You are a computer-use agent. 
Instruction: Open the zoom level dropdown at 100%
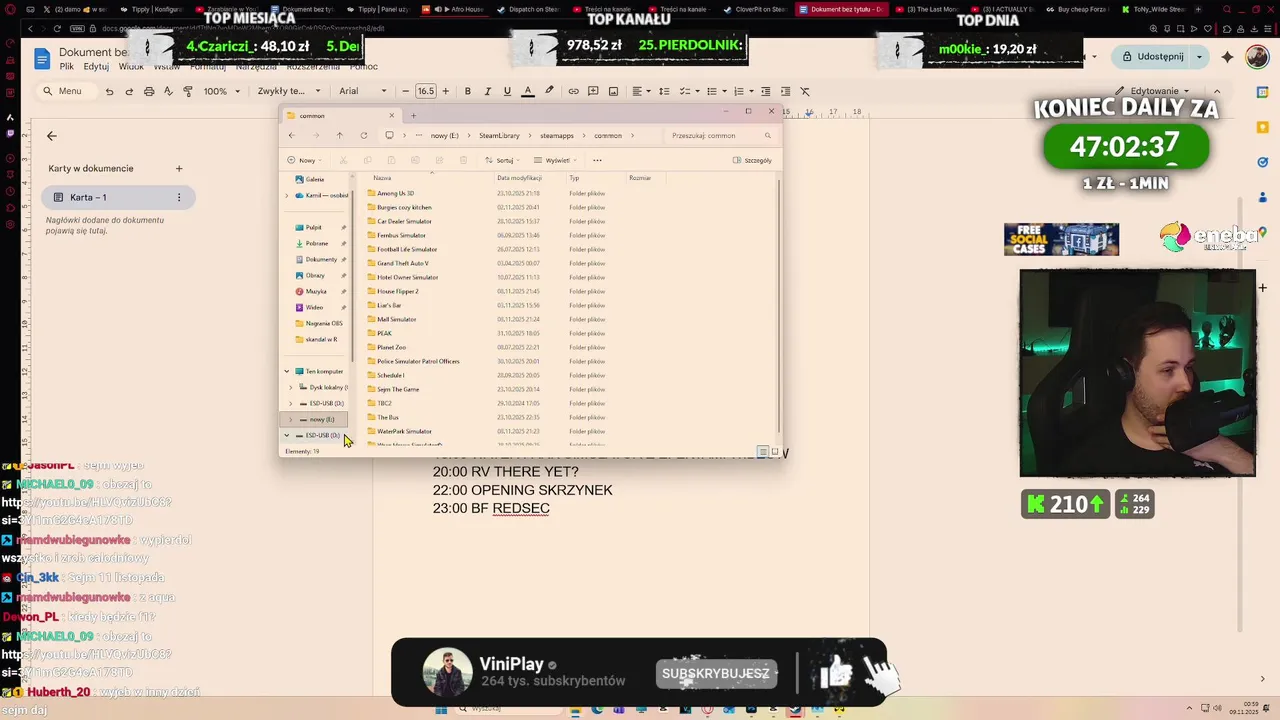pyautogui.click(x=222, y=91)
